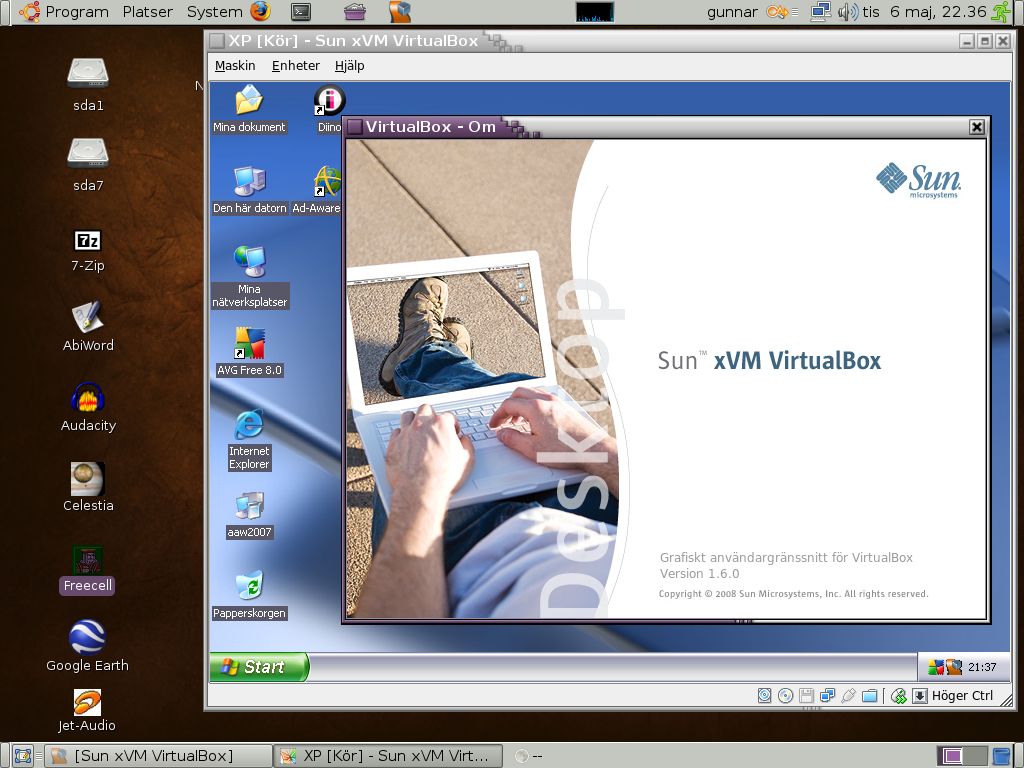The width and height of the screenshot is (1024, 768).
Task: Select the Google Earth desktop icon
Action: point(88,637)
